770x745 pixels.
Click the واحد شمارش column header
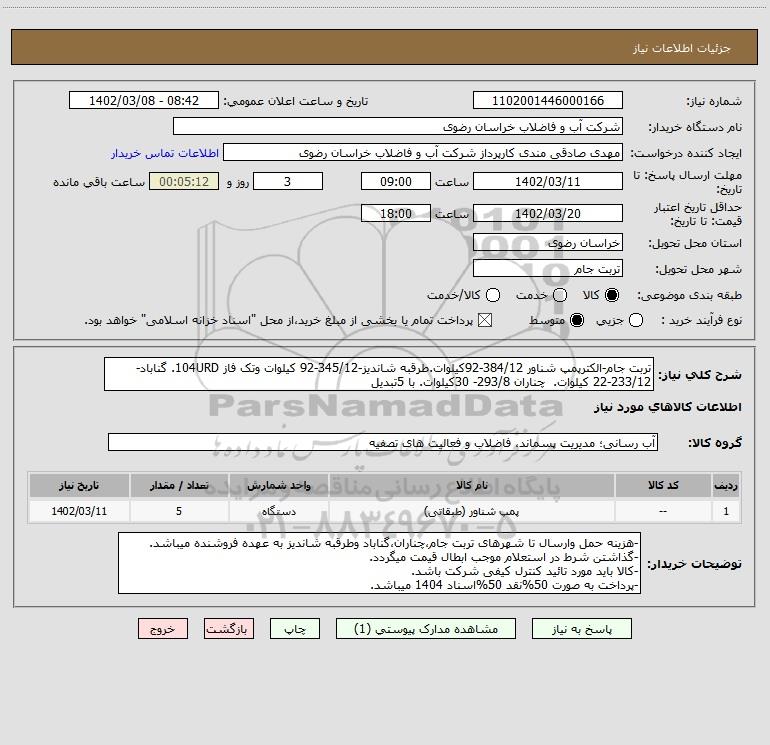tap(278, 485)
